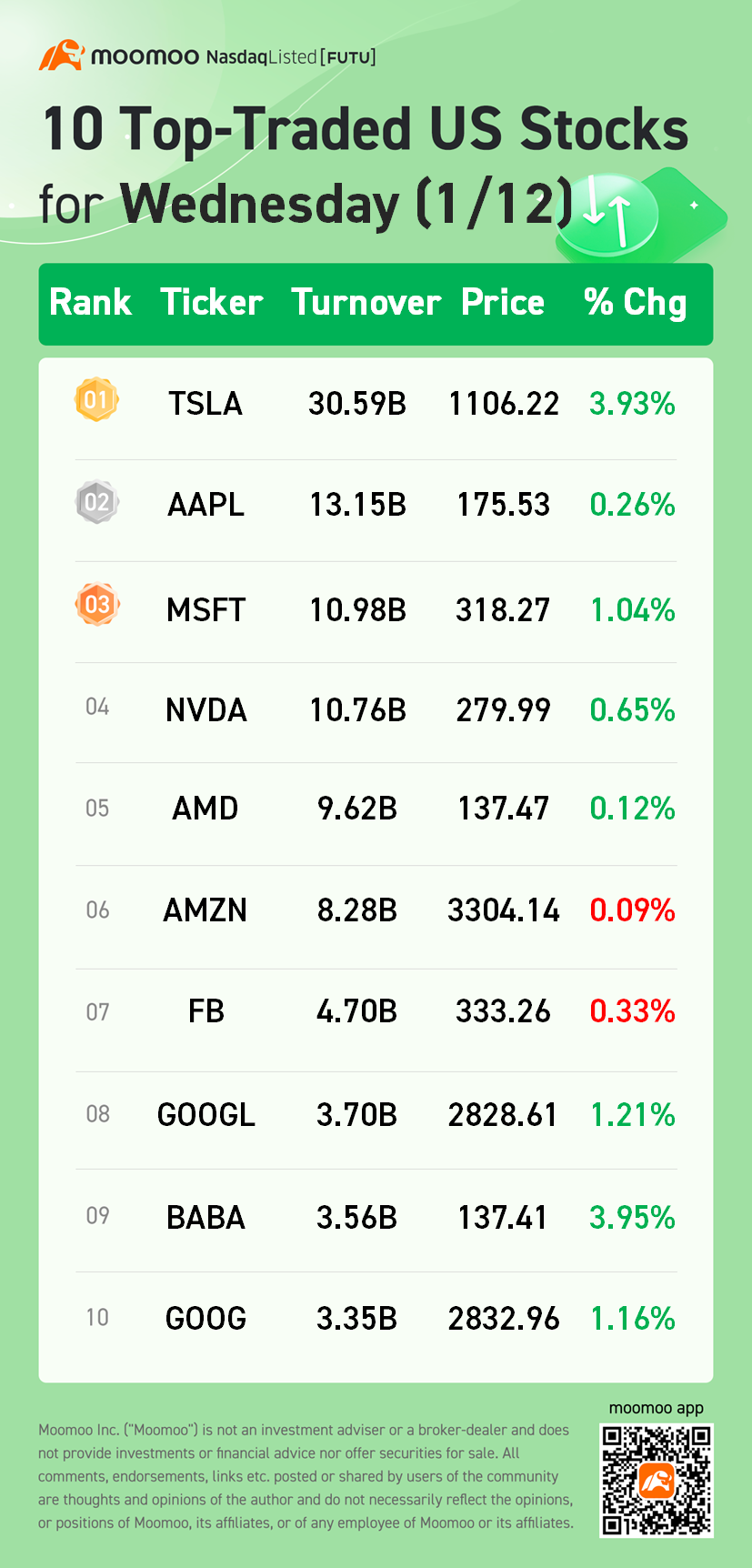This screenshot has height=1568, width=752.
Task: Select the Turnover column header
Action: pyautogui.click(x=366, y=303)
